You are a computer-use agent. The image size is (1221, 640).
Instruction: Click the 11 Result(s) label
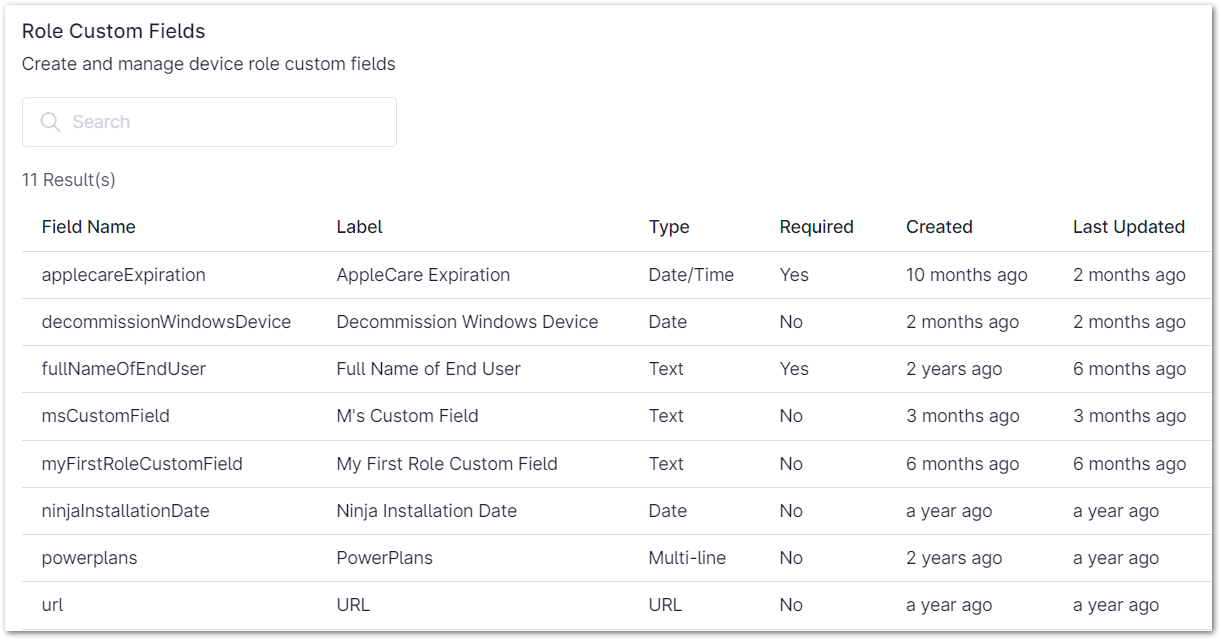tap(68, 180)
